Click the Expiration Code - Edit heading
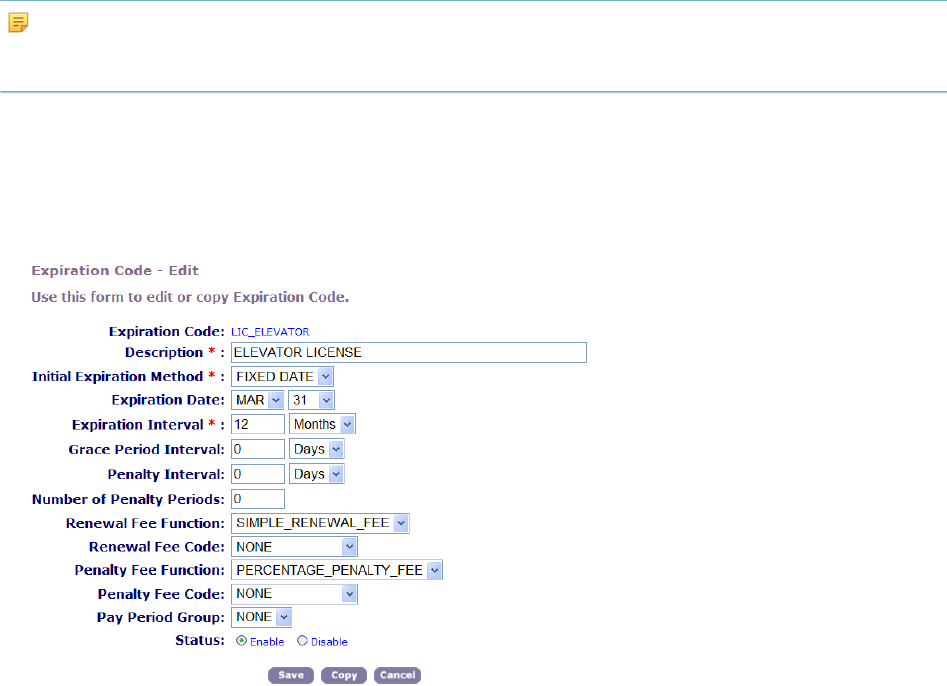 tap(115, 271)
